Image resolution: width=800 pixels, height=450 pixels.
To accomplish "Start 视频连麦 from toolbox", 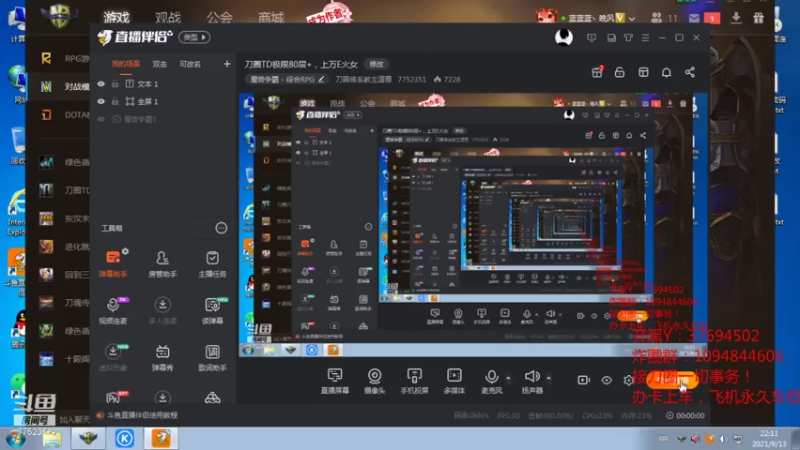I will click(113, 310).
